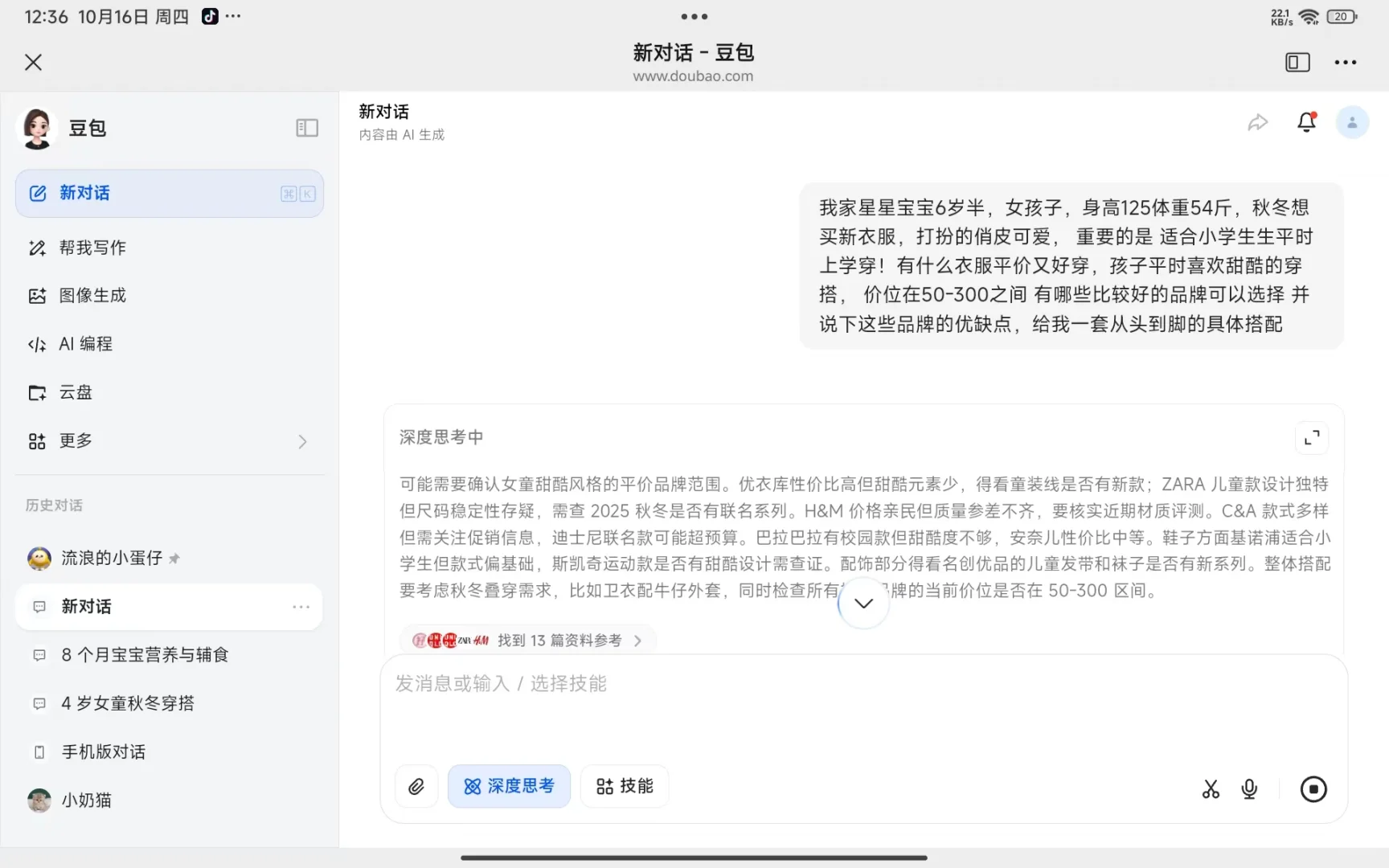Viewport: 1389px width, 868px height.
Task: Open browser more options menu
Action: pos(1346,63)
